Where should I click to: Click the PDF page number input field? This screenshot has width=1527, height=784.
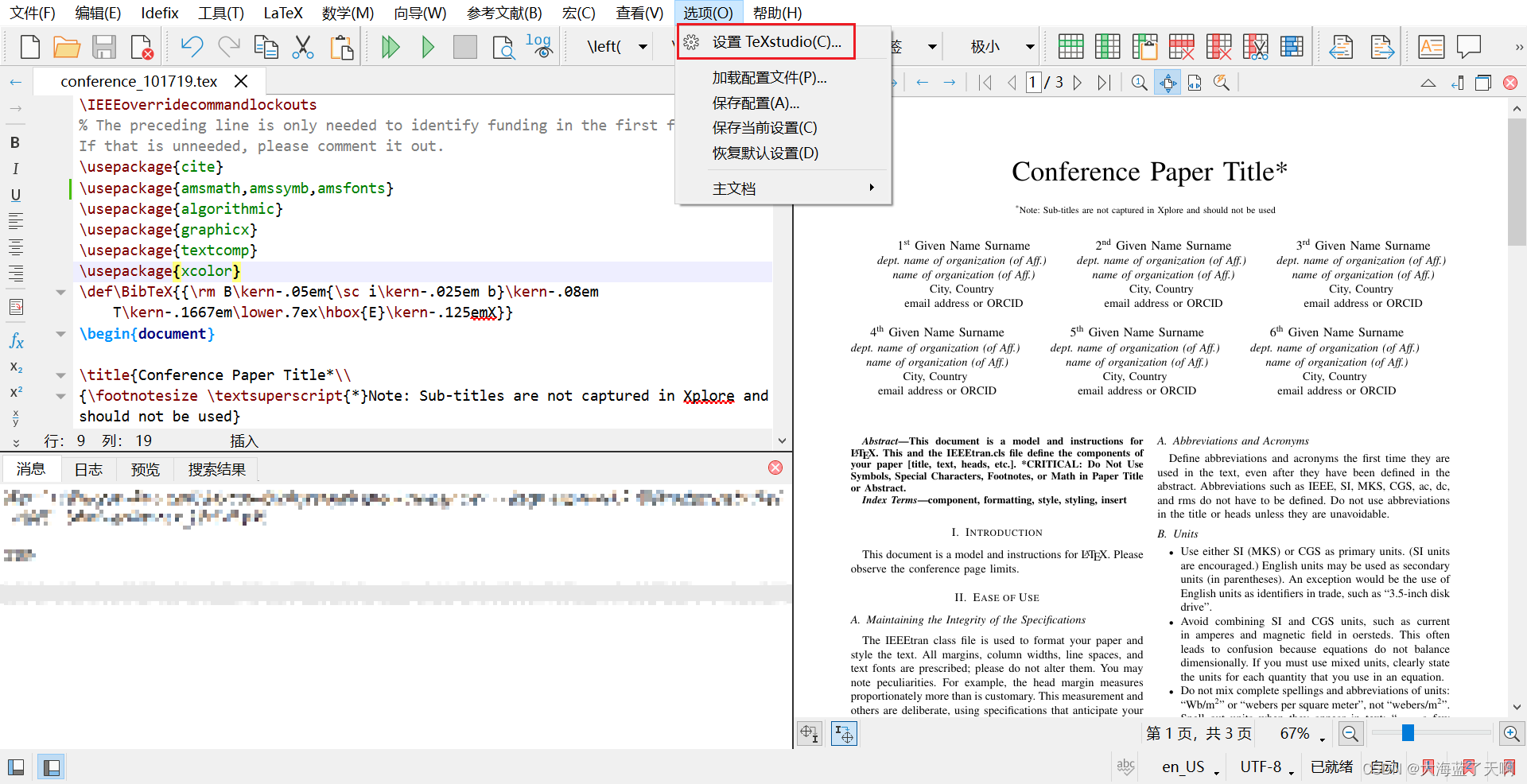point(1034,82)
